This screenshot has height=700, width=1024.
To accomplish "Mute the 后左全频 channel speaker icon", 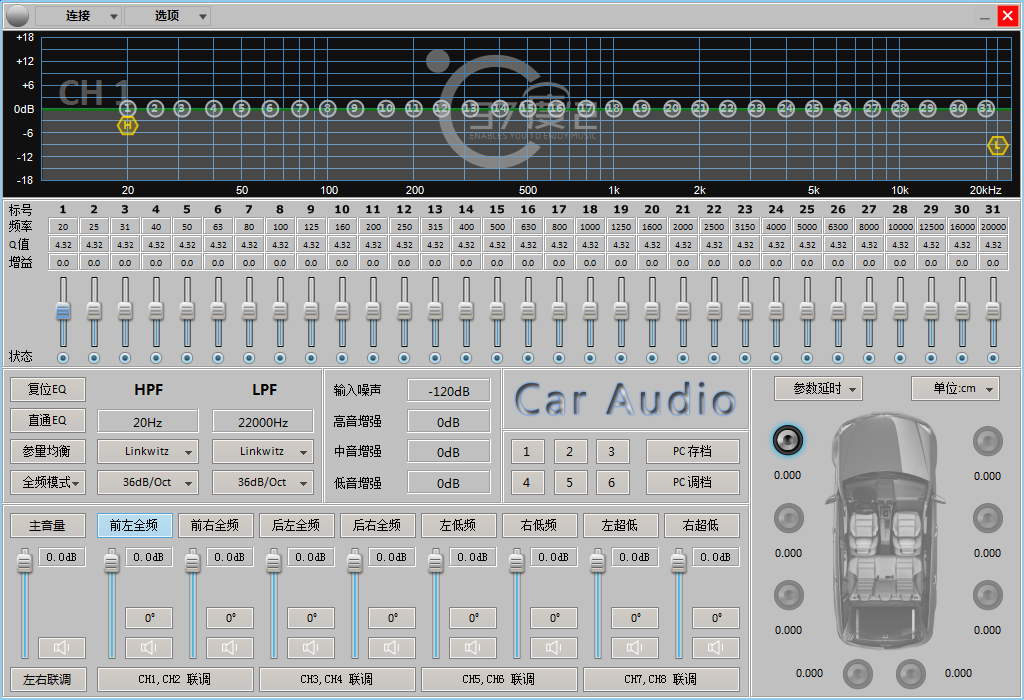I will click(x=311, y=647).
